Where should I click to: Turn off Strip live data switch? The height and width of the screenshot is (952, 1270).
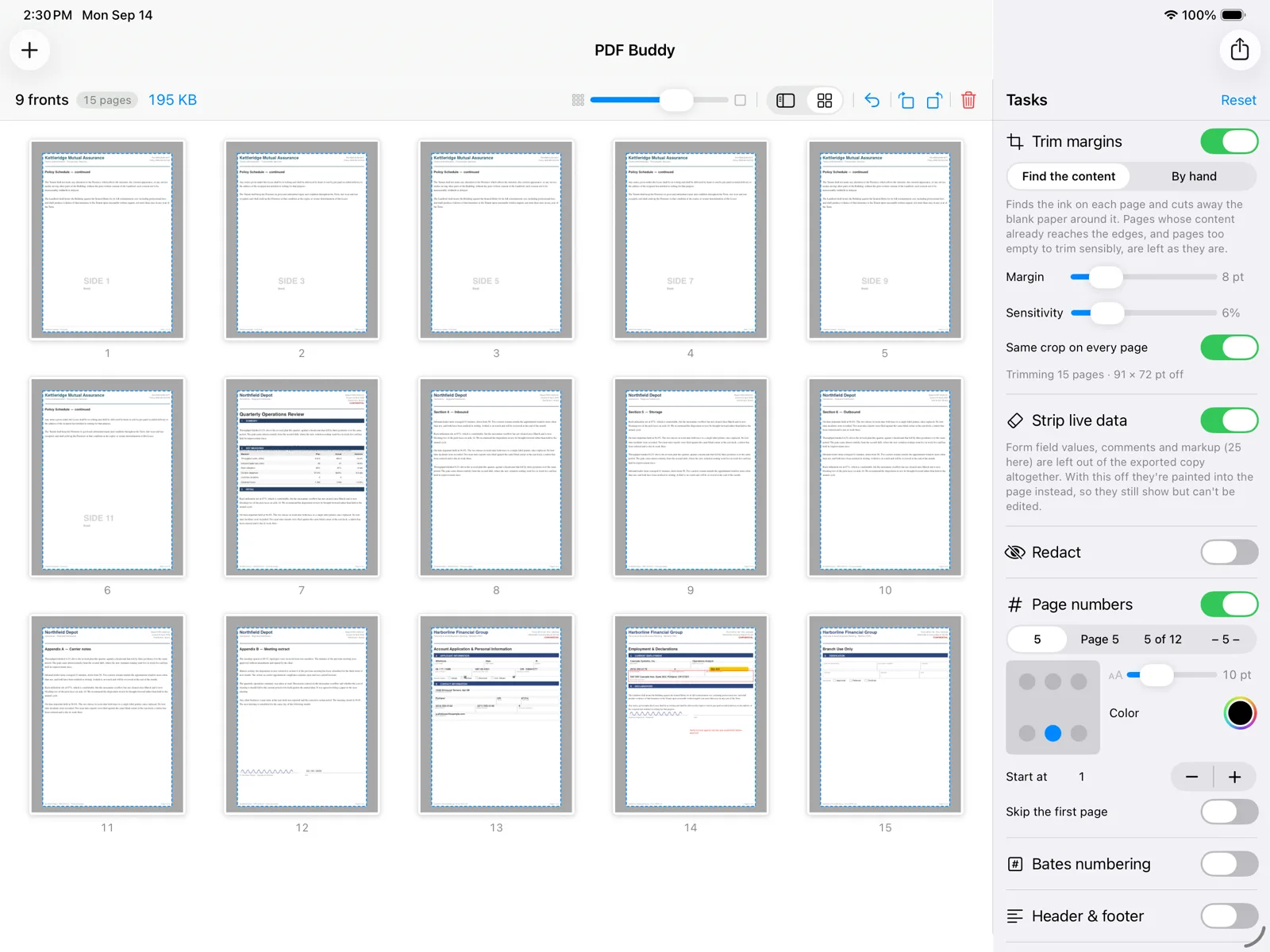tap(1230, 420)
